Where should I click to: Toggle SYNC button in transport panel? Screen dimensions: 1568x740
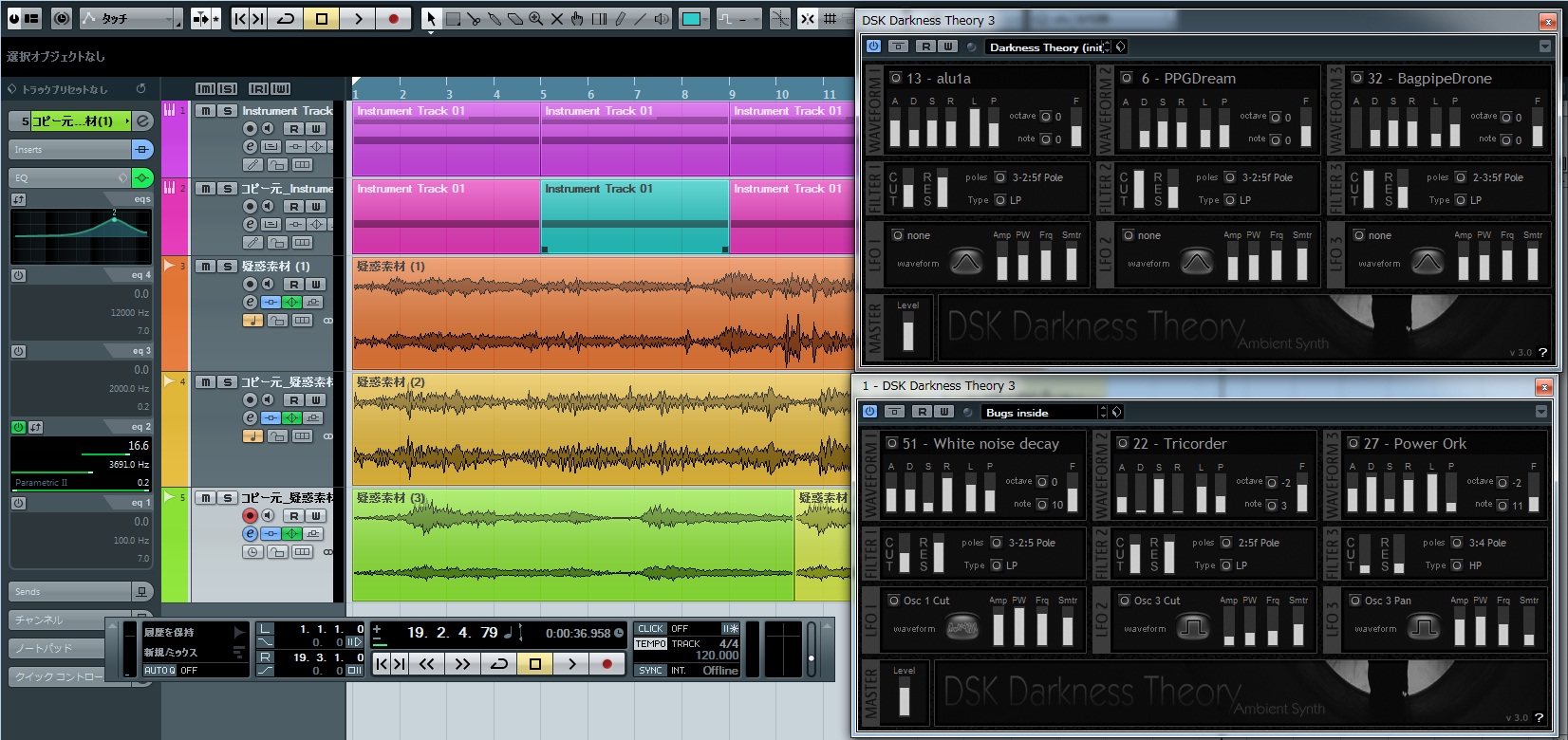tap(651, 671)
